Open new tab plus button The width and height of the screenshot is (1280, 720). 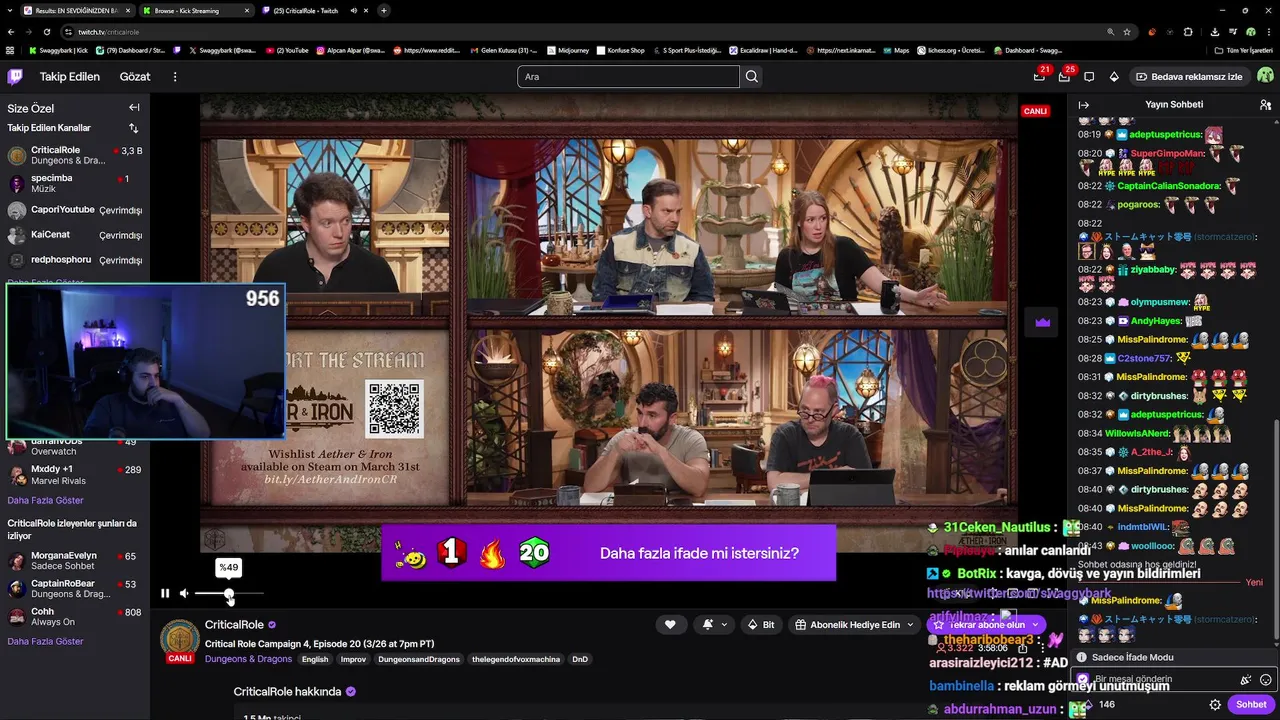coord(384,10)
